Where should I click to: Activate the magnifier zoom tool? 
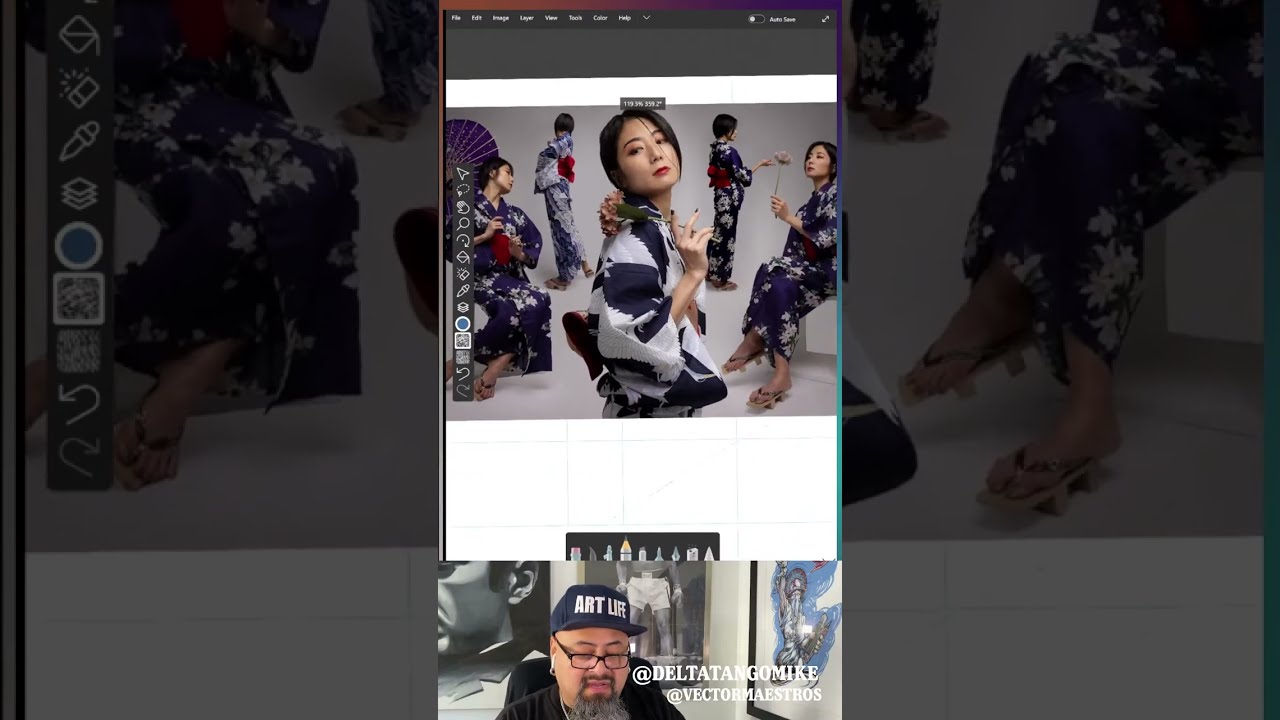tap(463, 223)
